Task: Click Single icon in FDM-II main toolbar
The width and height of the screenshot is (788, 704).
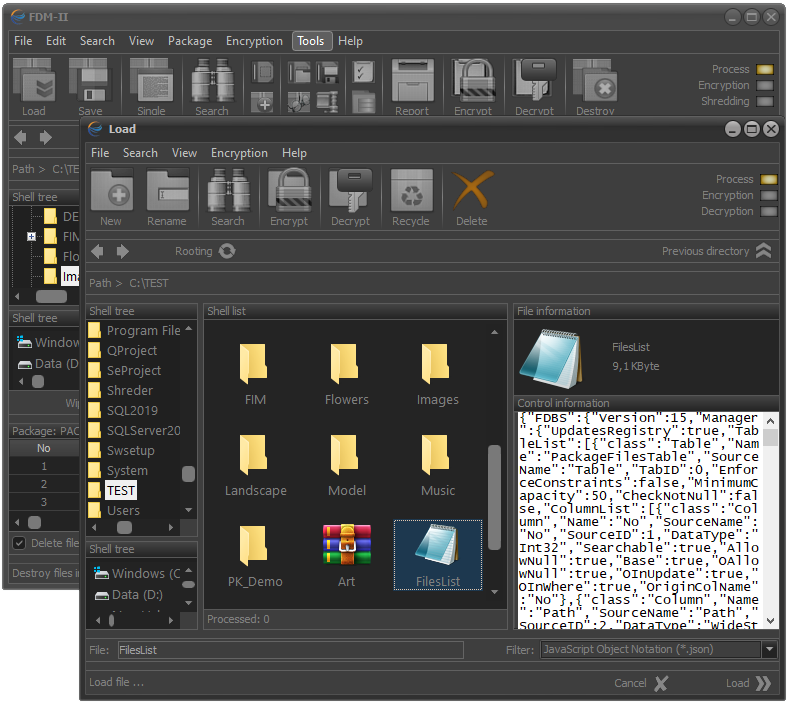Action: click(151, 80)
